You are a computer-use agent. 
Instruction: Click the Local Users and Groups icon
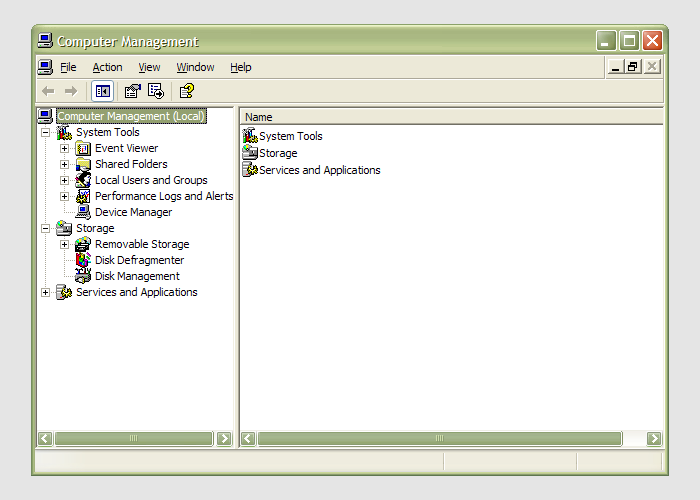[83, 180]
